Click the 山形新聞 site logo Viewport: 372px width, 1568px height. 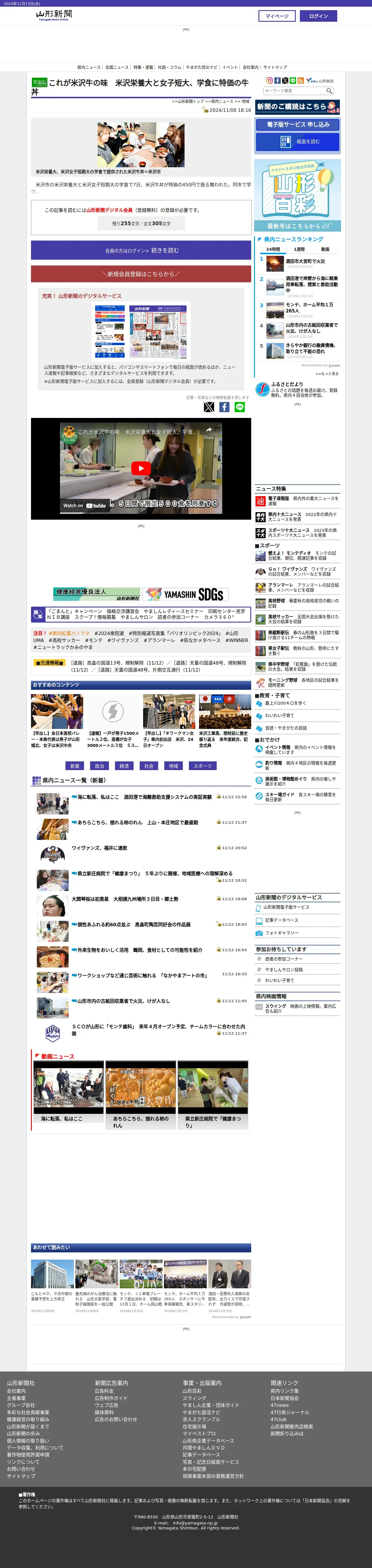[x=54, y=15]
